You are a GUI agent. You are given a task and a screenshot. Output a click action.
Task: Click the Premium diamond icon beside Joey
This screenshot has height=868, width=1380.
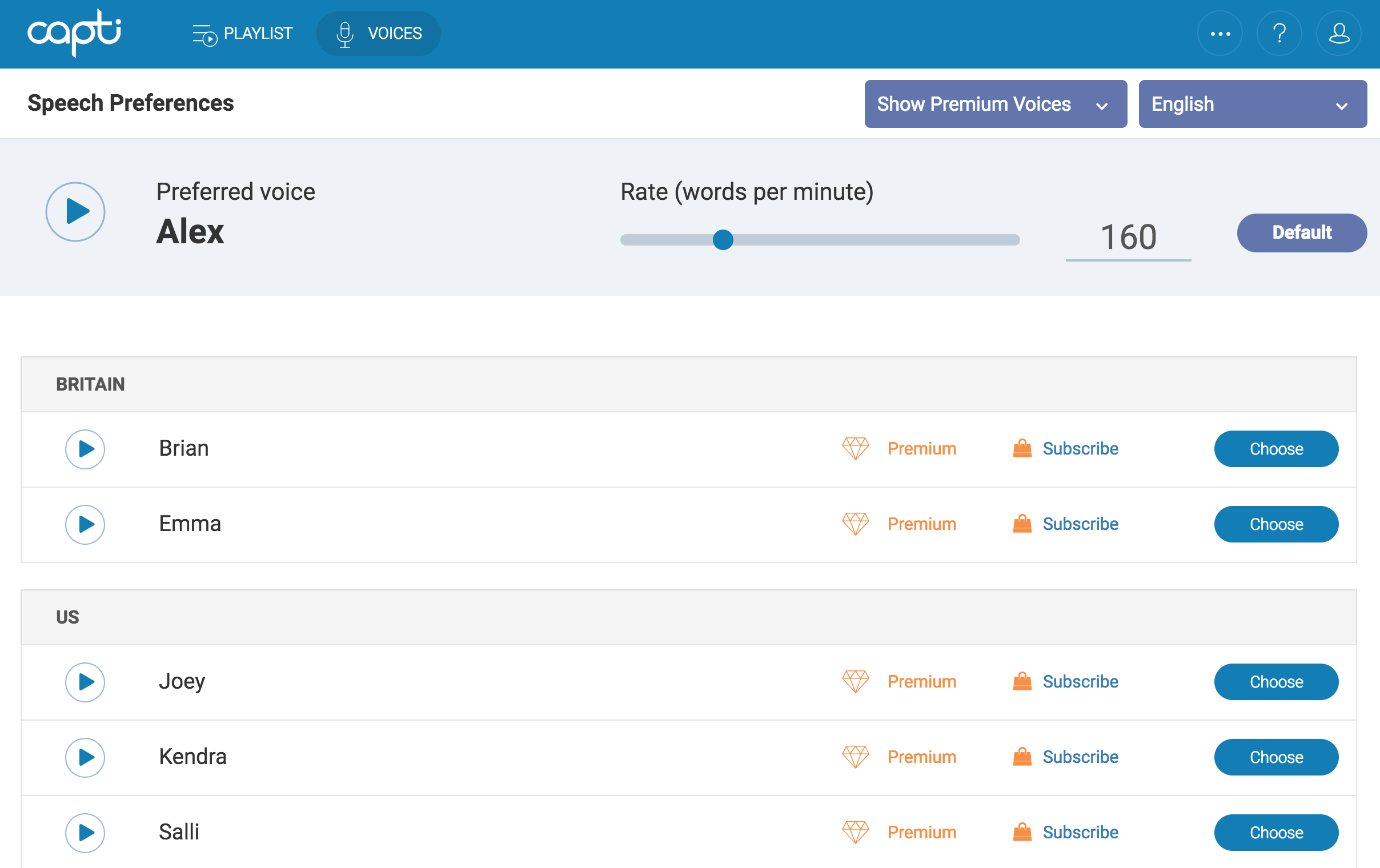pyautogui.click(x=855, y=682)
